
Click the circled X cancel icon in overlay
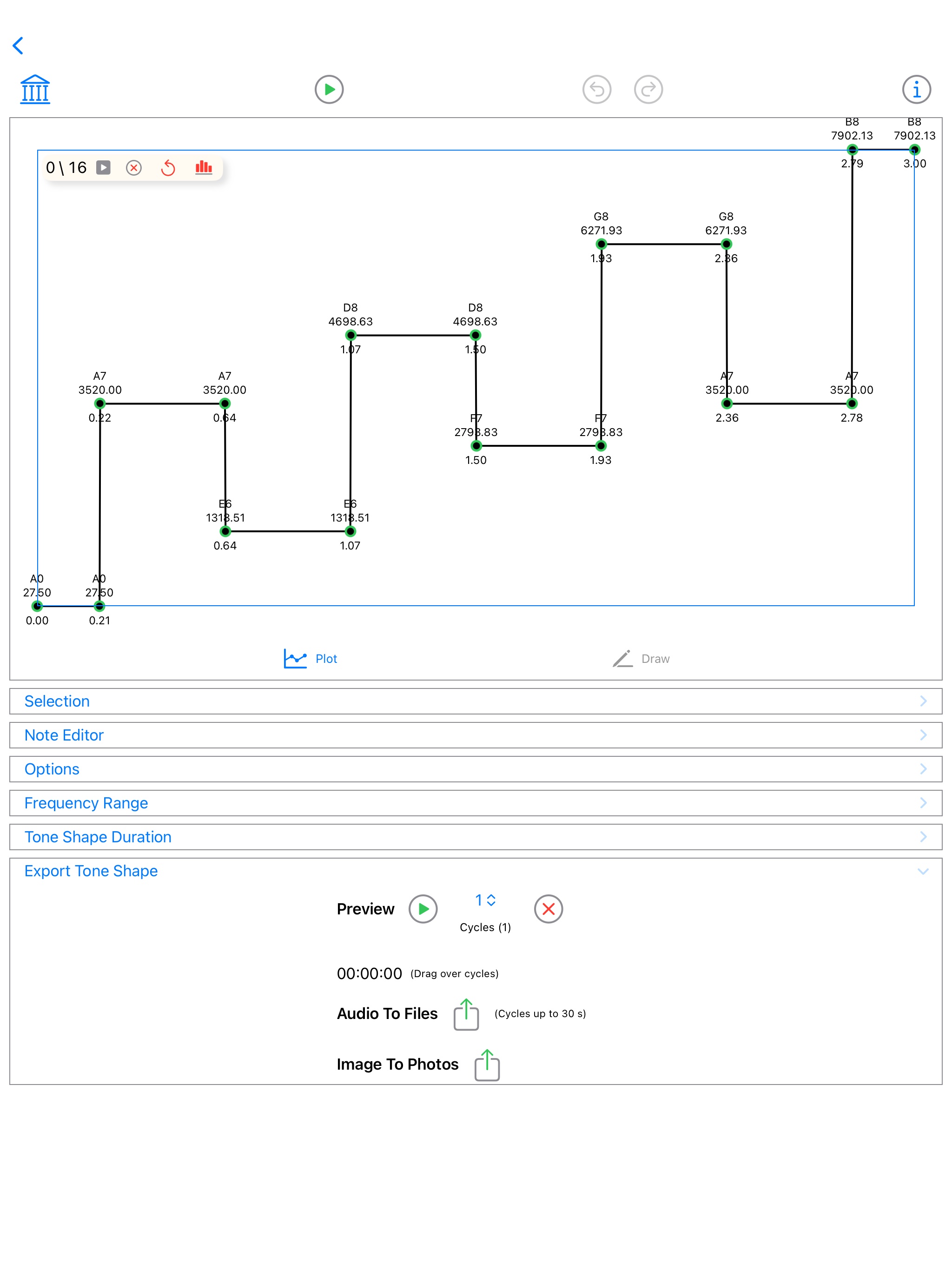click(x=134, y=168)
